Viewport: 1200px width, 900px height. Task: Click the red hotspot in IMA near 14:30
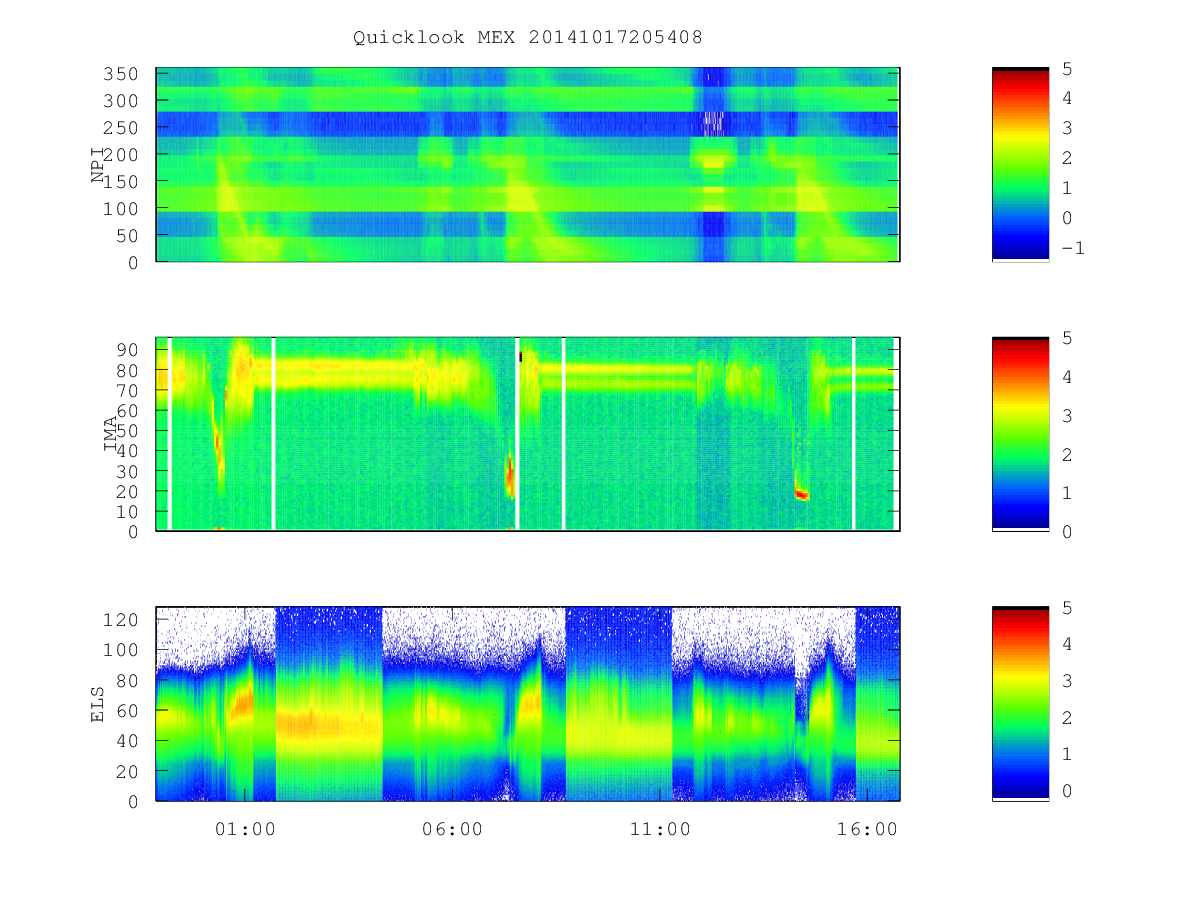[801, 494]
